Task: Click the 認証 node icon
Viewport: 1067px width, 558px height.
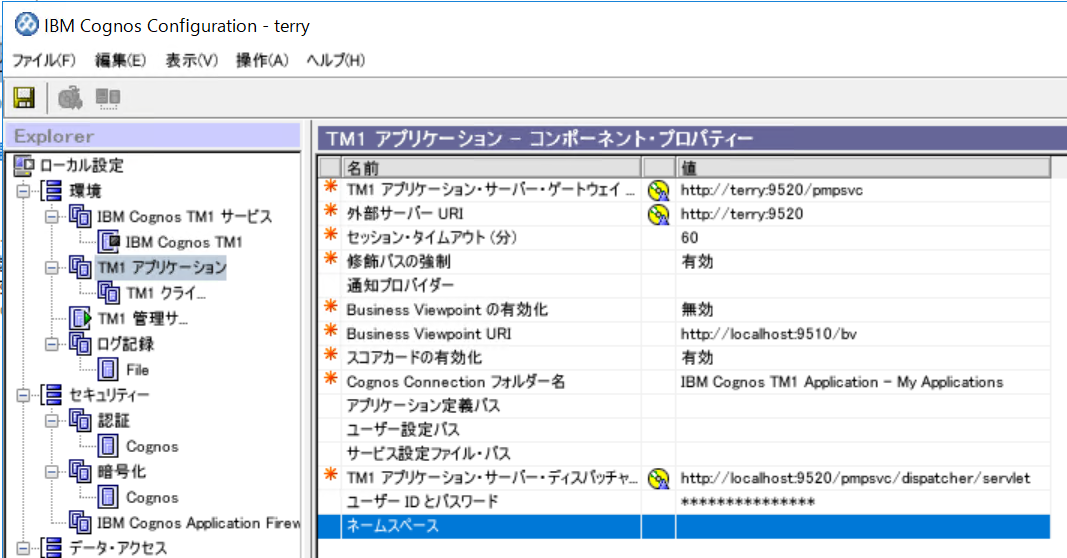Action: (x=80, y=421)
